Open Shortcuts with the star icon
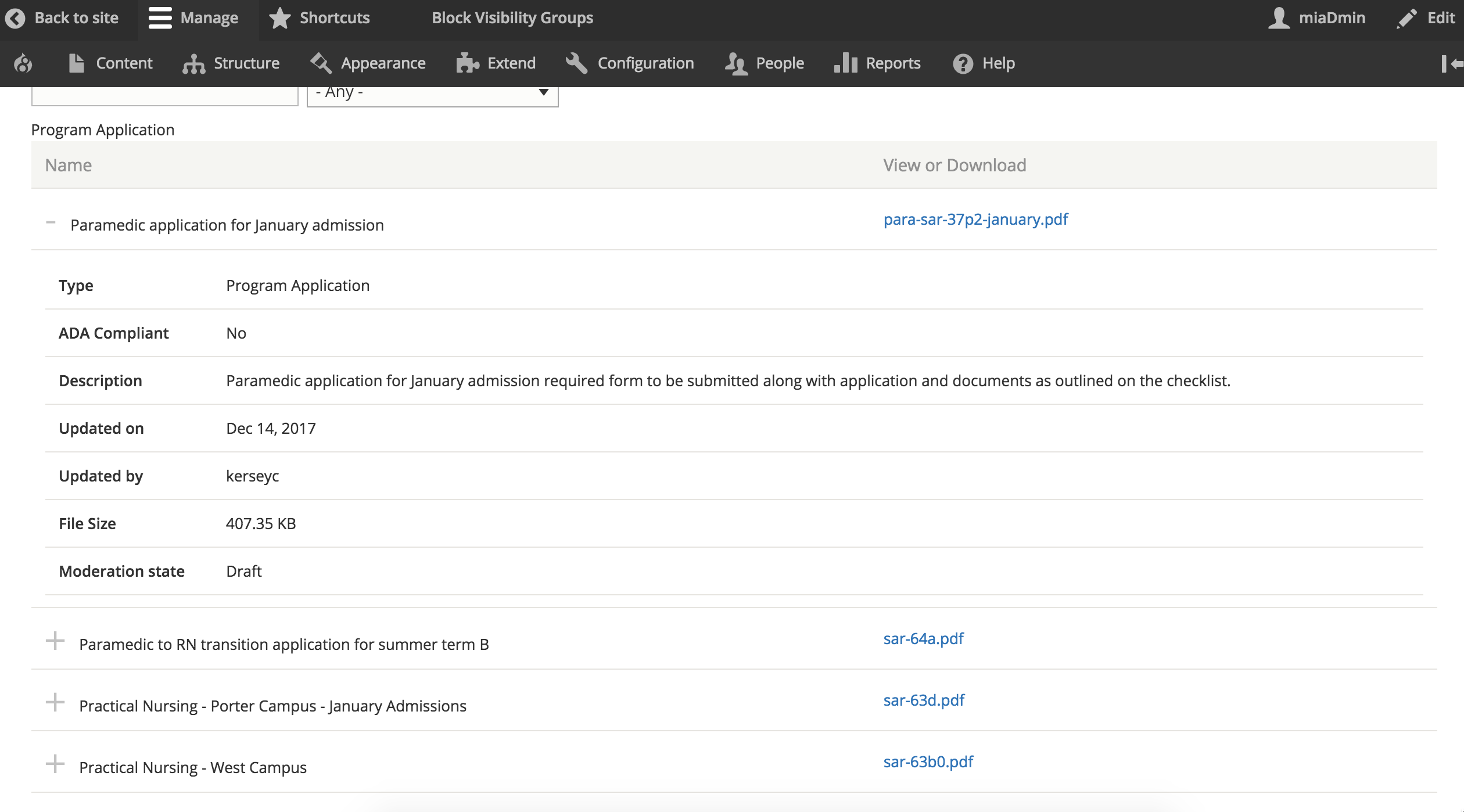The image size is (1464, 812). [280, 18]
